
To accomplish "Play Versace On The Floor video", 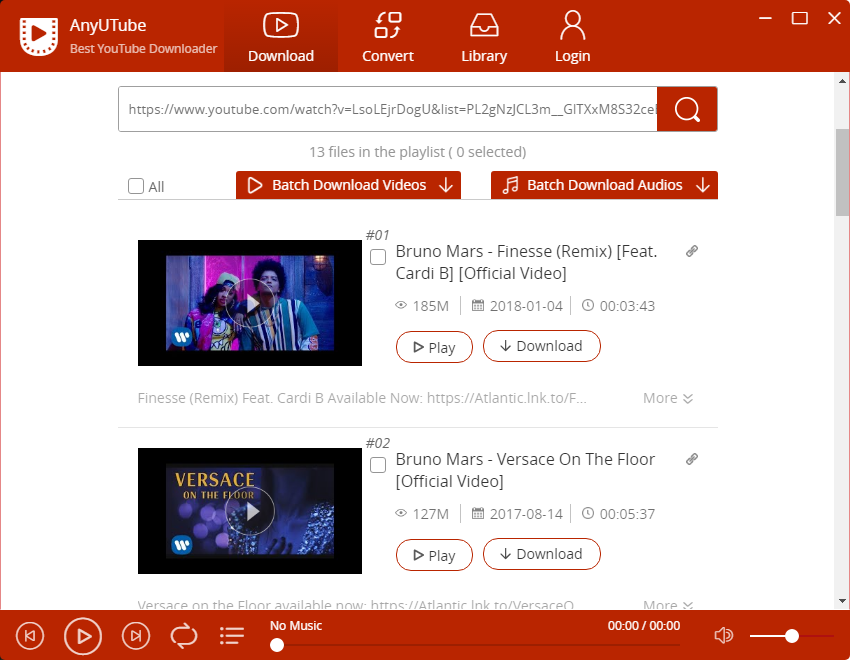I will click(434, 555).
